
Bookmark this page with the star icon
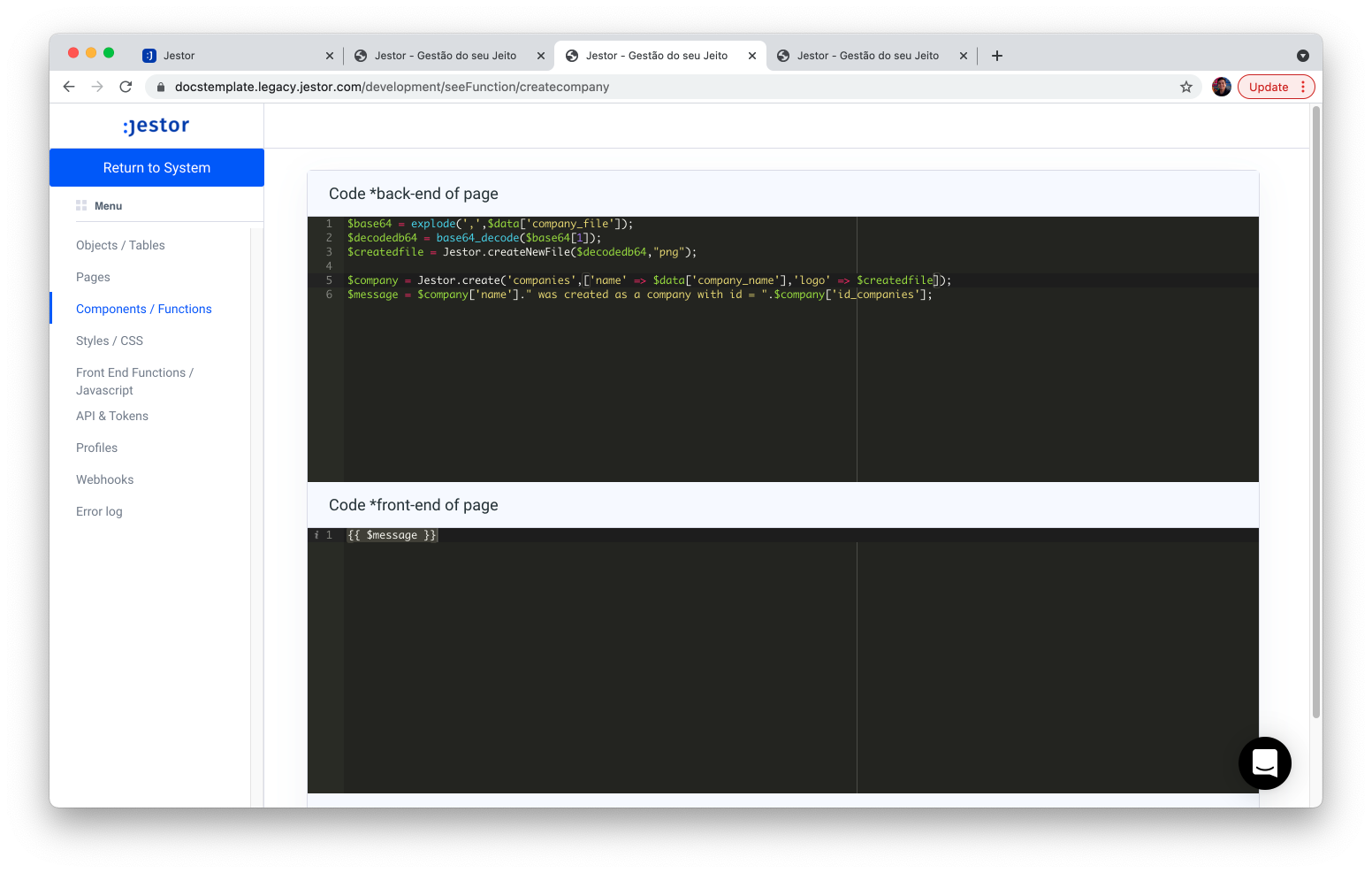pyautogui.click(x=1186, y=87)
